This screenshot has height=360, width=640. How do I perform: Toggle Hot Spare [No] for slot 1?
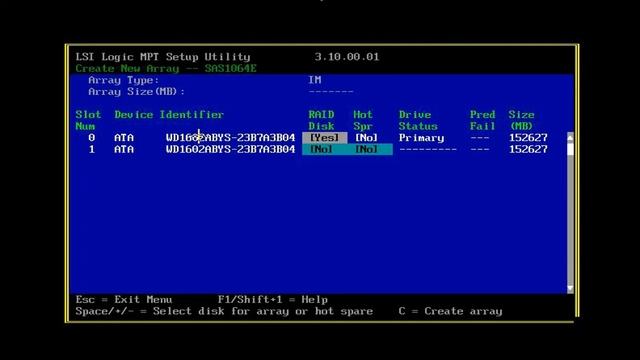pyautogui.click(x=366, y=149)
